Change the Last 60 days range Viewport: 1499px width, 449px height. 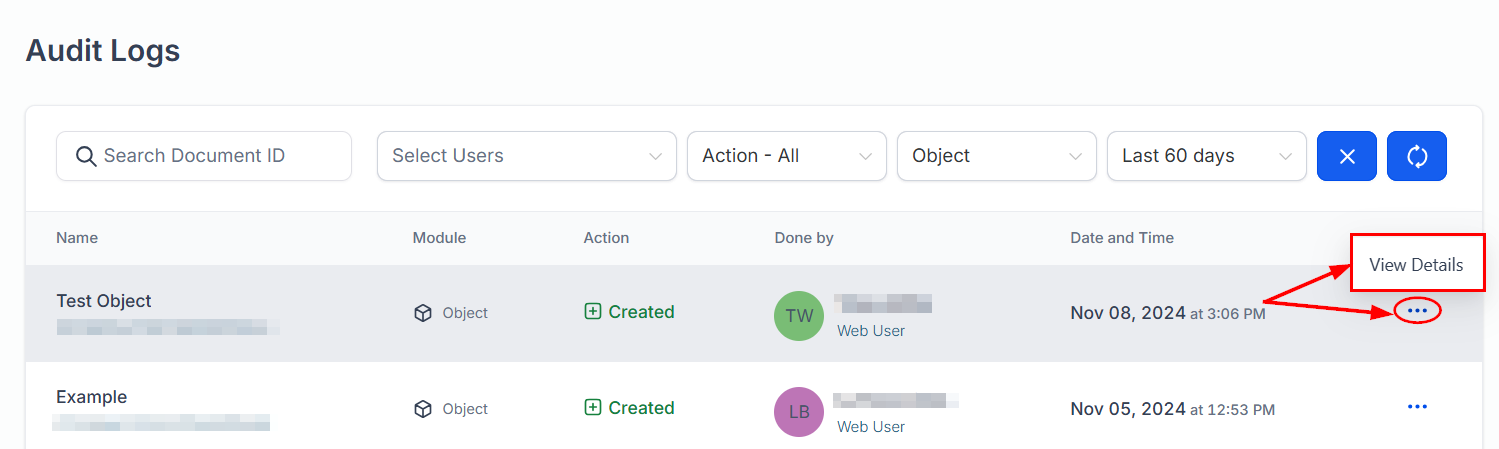click(x=1206, y=156)
